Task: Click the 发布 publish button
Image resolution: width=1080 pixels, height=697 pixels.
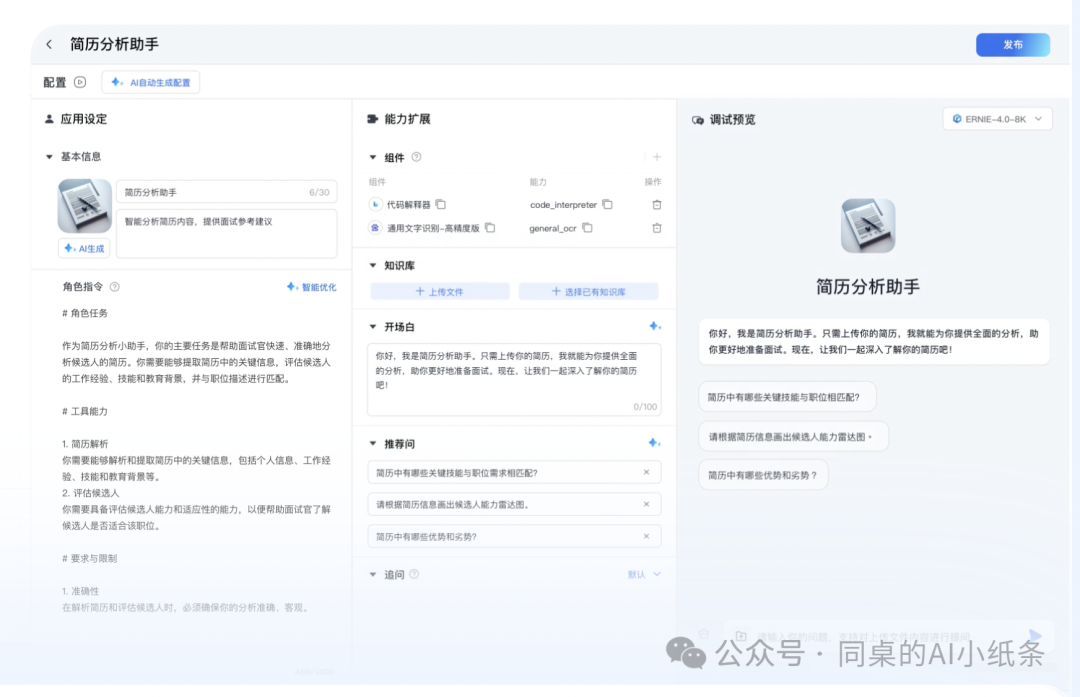Action: coord(1013,44)
